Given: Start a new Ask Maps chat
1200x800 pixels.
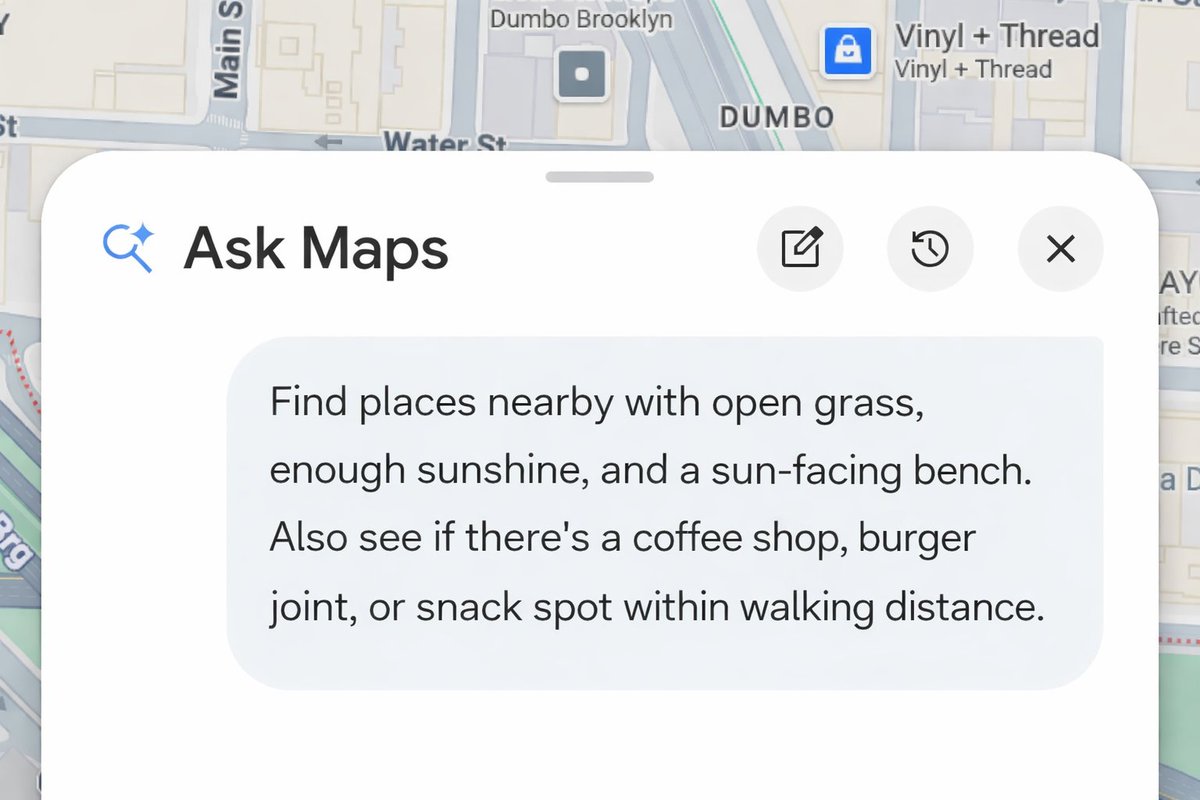Looking at the screenshot, I should coord(800,248).
